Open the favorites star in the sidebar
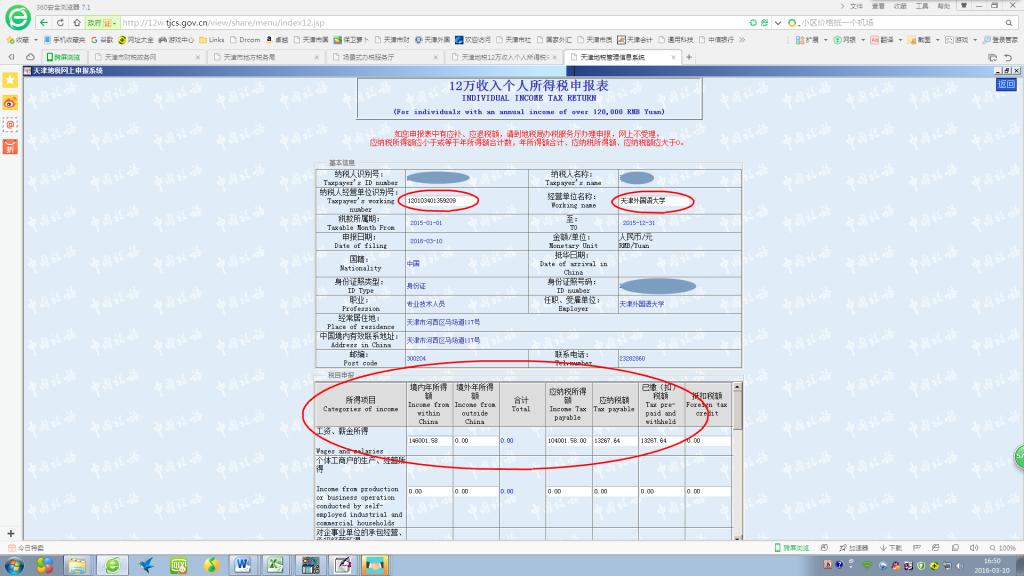1024x576 pixels. click(10, 80)
